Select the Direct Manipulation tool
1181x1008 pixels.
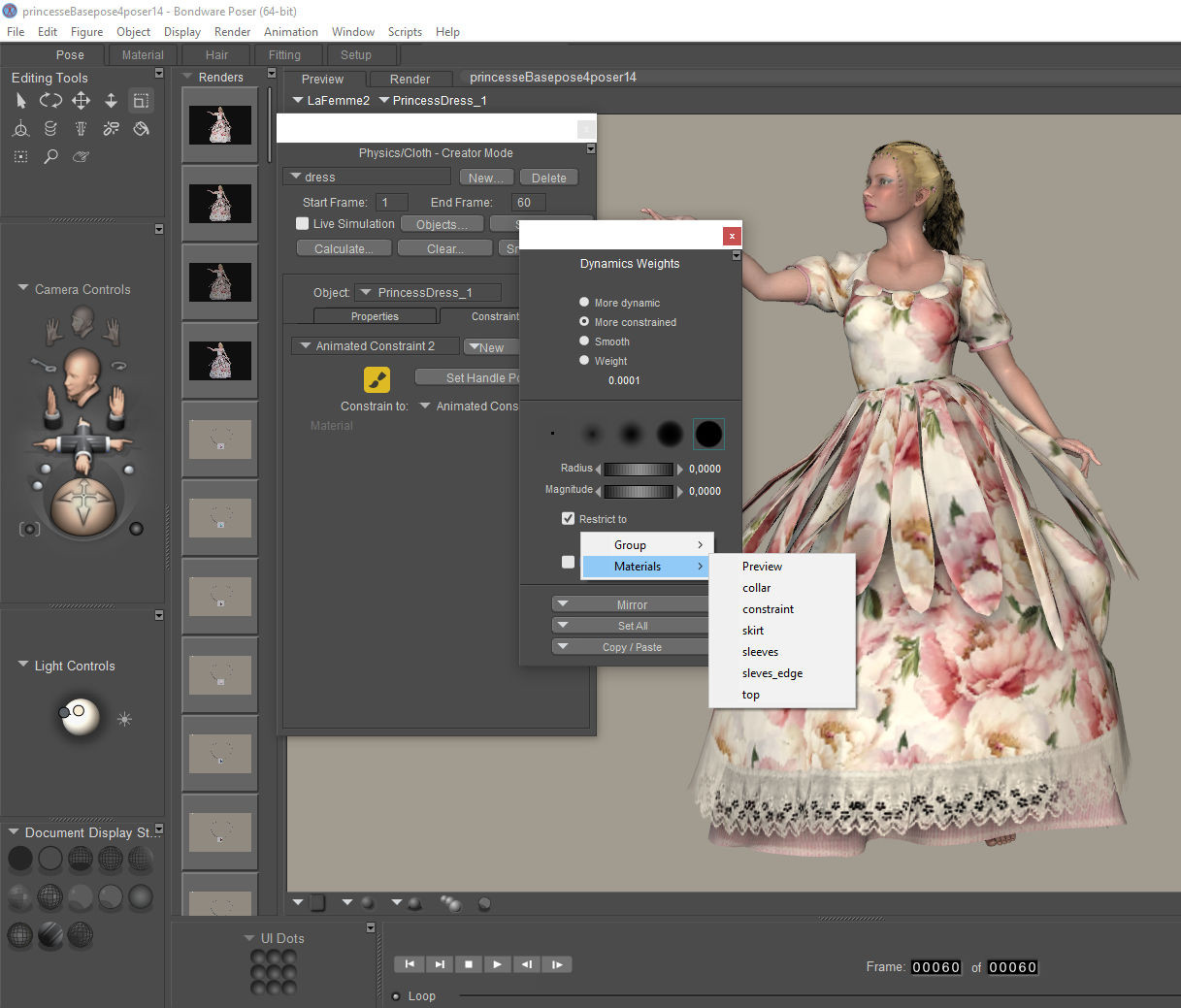[x=21, y=128]
